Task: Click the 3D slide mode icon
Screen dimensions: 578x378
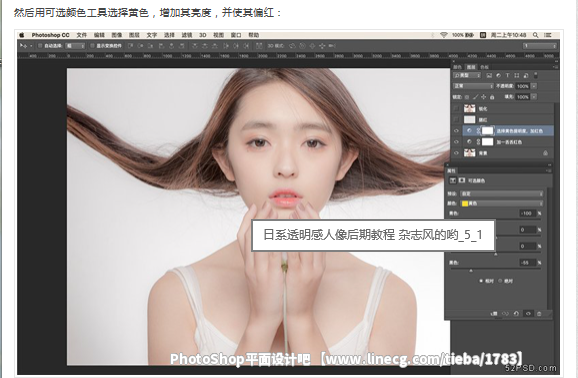Action: tap(322, 46)
